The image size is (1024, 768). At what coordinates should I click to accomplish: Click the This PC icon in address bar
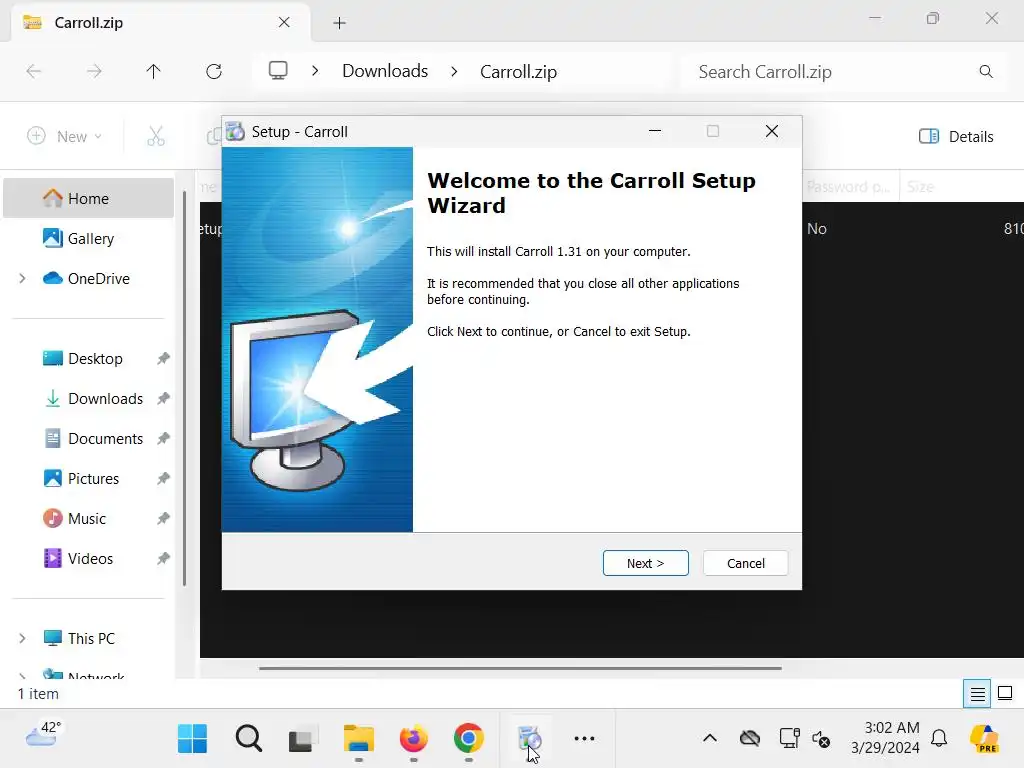pos(278,71)
